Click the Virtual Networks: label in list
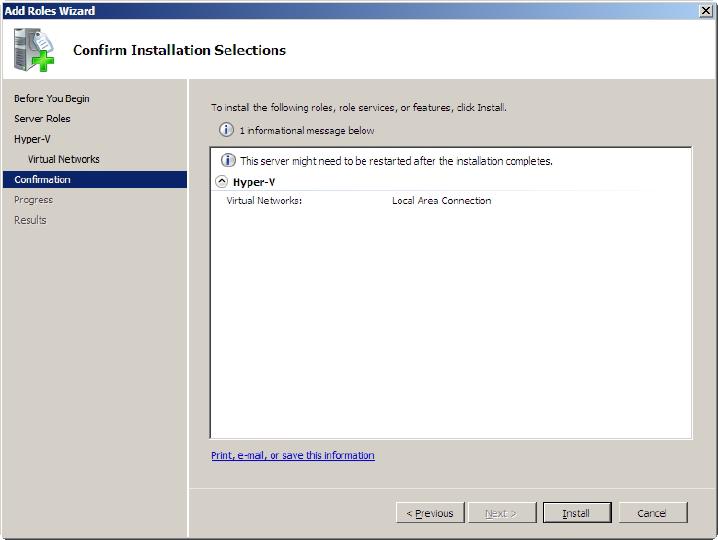This screenshot has height=540, width=718. point(264,201)
